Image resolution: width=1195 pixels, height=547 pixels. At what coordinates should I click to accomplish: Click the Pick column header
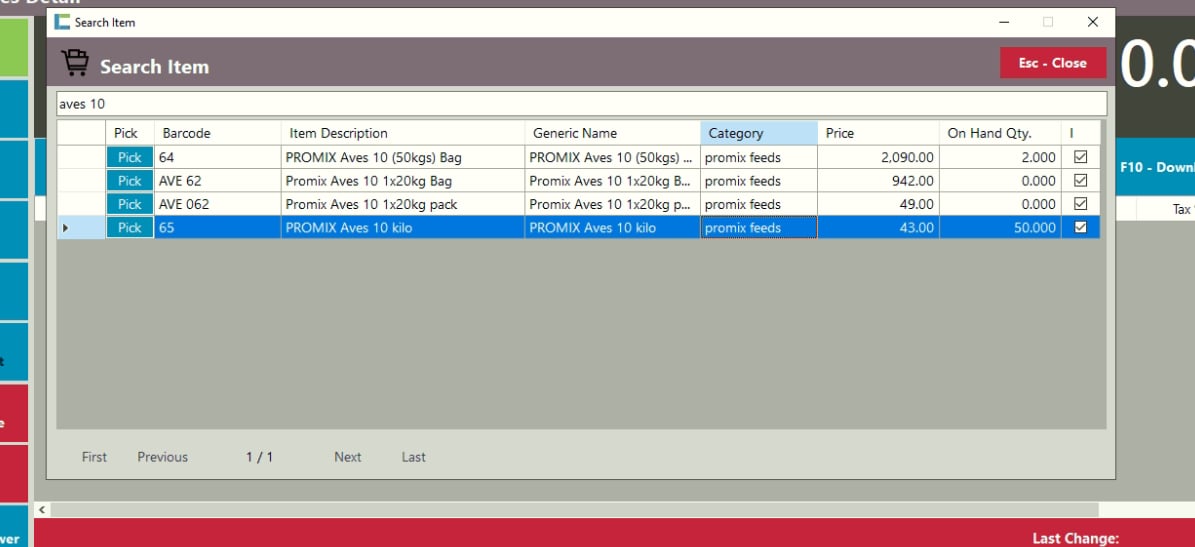click(x=130, y=133)
